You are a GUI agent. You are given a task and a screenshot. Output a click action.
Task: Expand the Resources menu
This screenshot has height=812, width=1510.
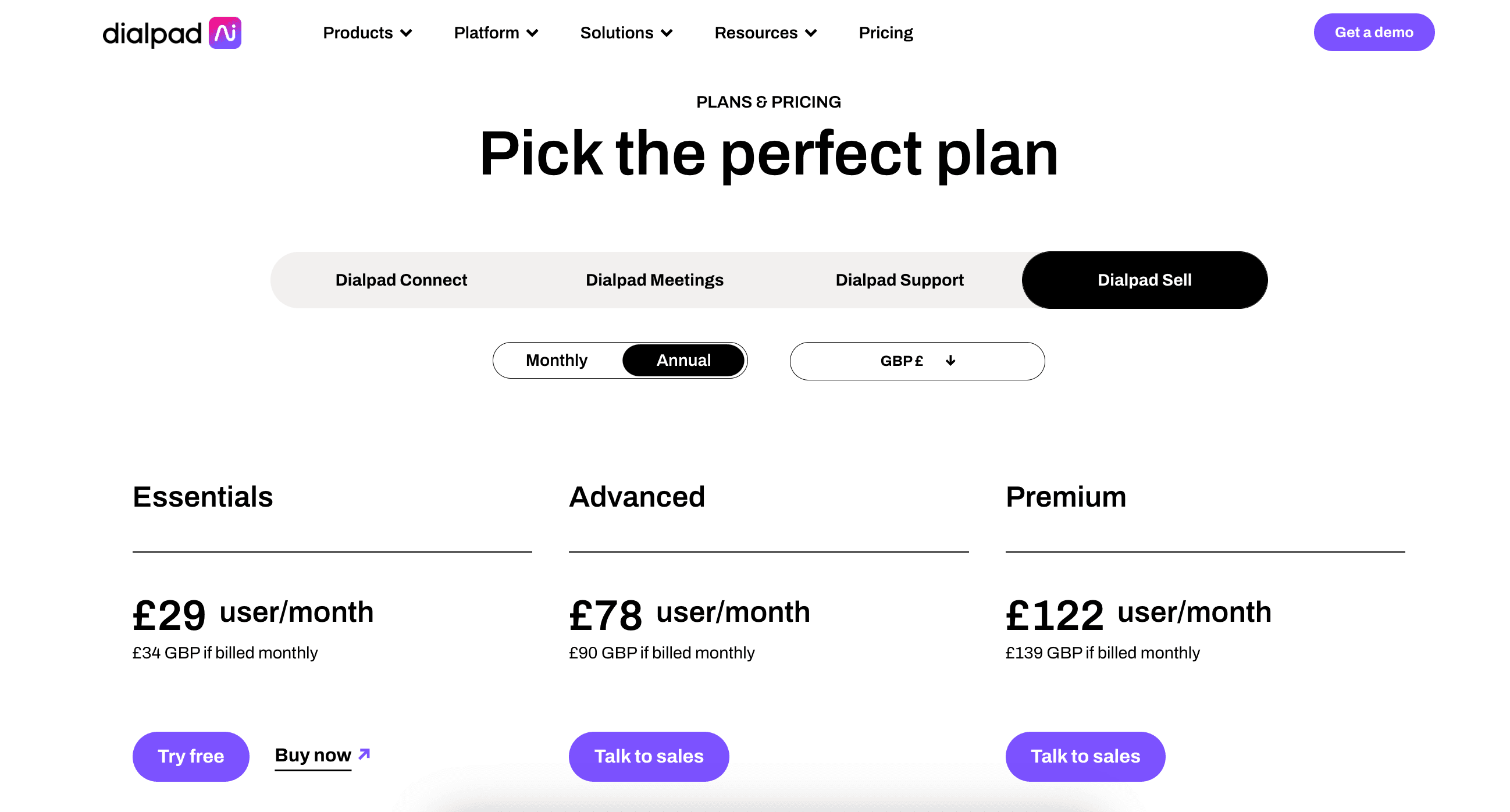click(756, 33)
